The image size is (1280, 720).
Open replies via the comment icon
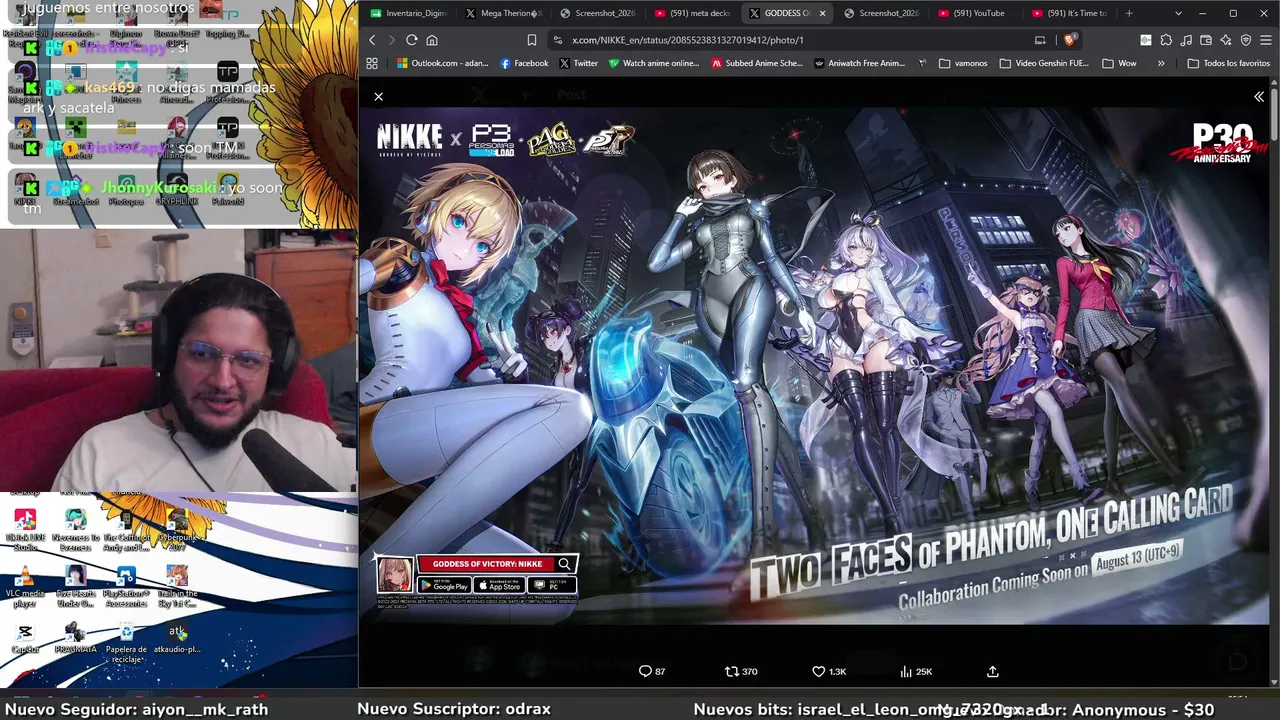pyautogui.click(x=645, y=671)
